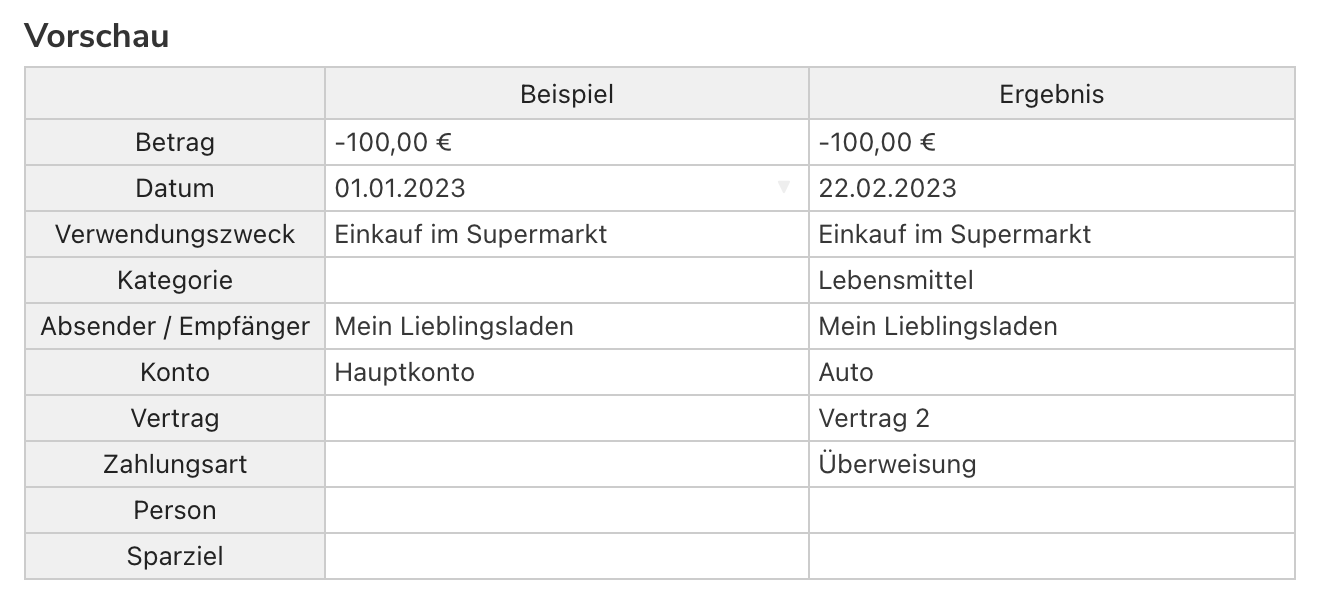Select the 'Hauptkonto' example cell
This screenshot has width=1322, height=600.
(566, 372)
